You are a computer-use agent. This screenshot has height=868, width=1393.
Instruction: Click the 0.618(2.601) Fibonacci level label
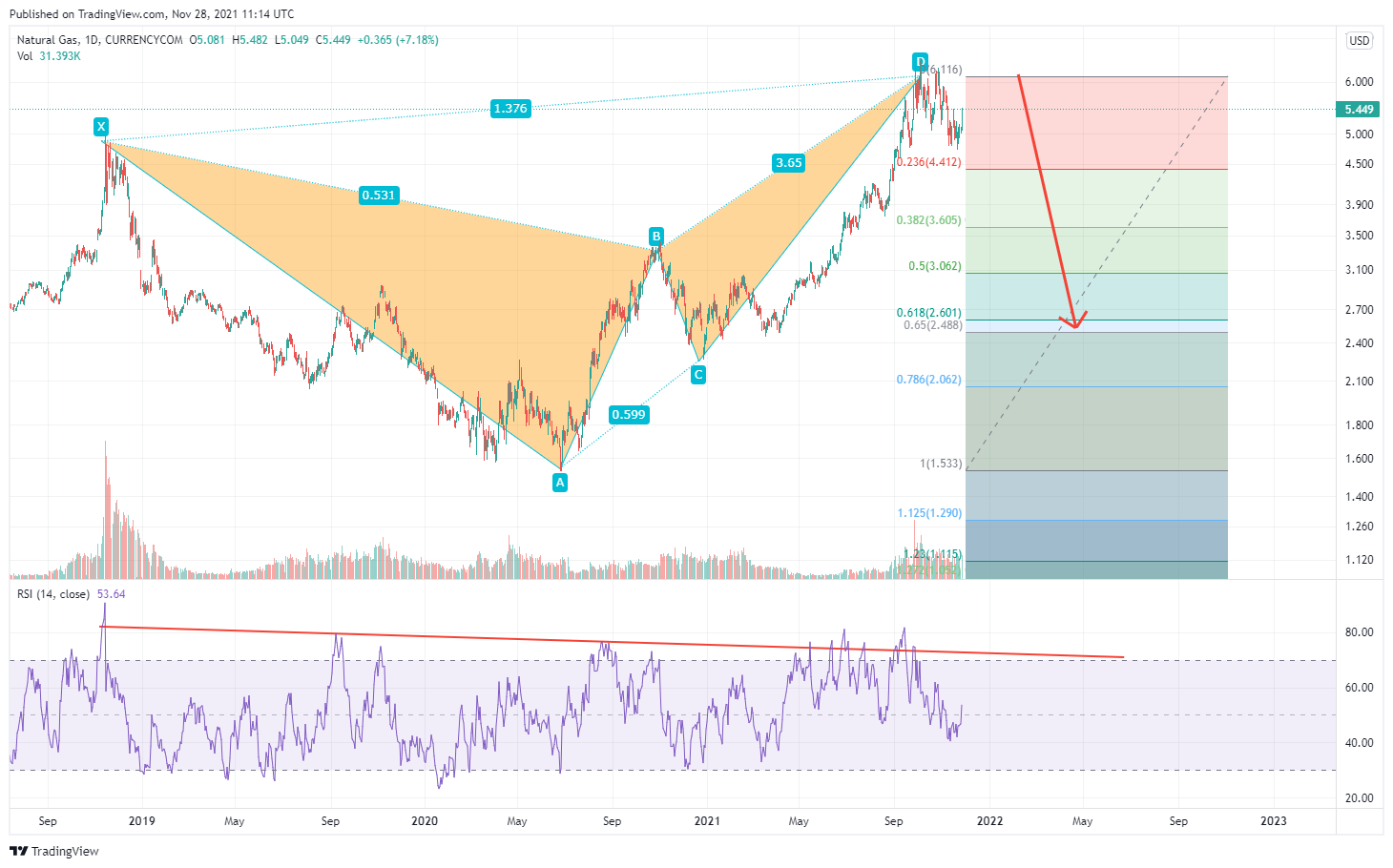(928, 313)
